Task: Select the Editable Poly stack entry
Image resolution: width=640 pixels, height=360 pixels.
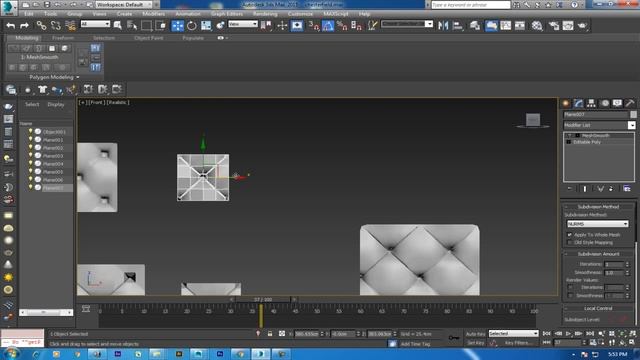Action: (587, 142)
